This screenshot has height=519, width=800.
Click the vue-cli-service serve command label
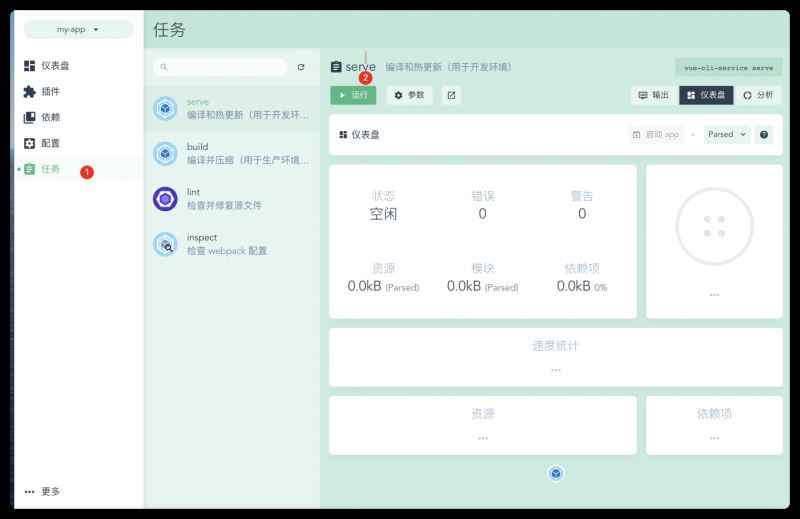(729, 67)
